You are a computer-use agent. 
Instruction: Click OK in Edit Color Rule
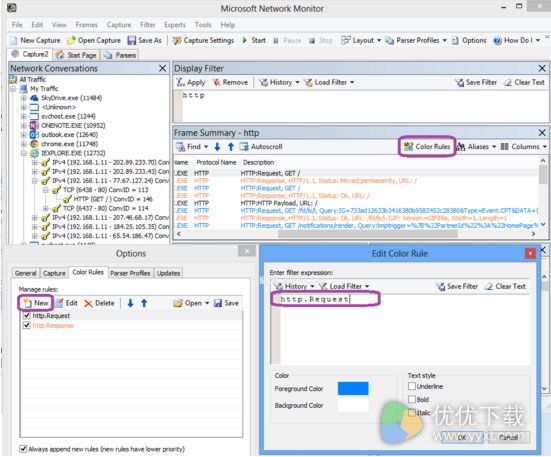(461, 437)
